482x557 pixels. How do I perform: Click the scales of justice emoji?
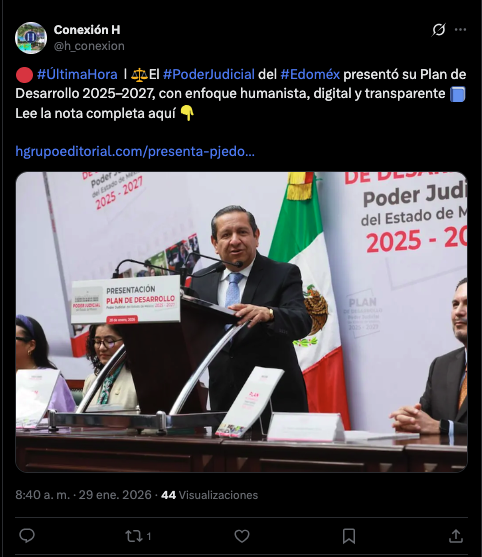pyautogui.click(x=139, y=75)
